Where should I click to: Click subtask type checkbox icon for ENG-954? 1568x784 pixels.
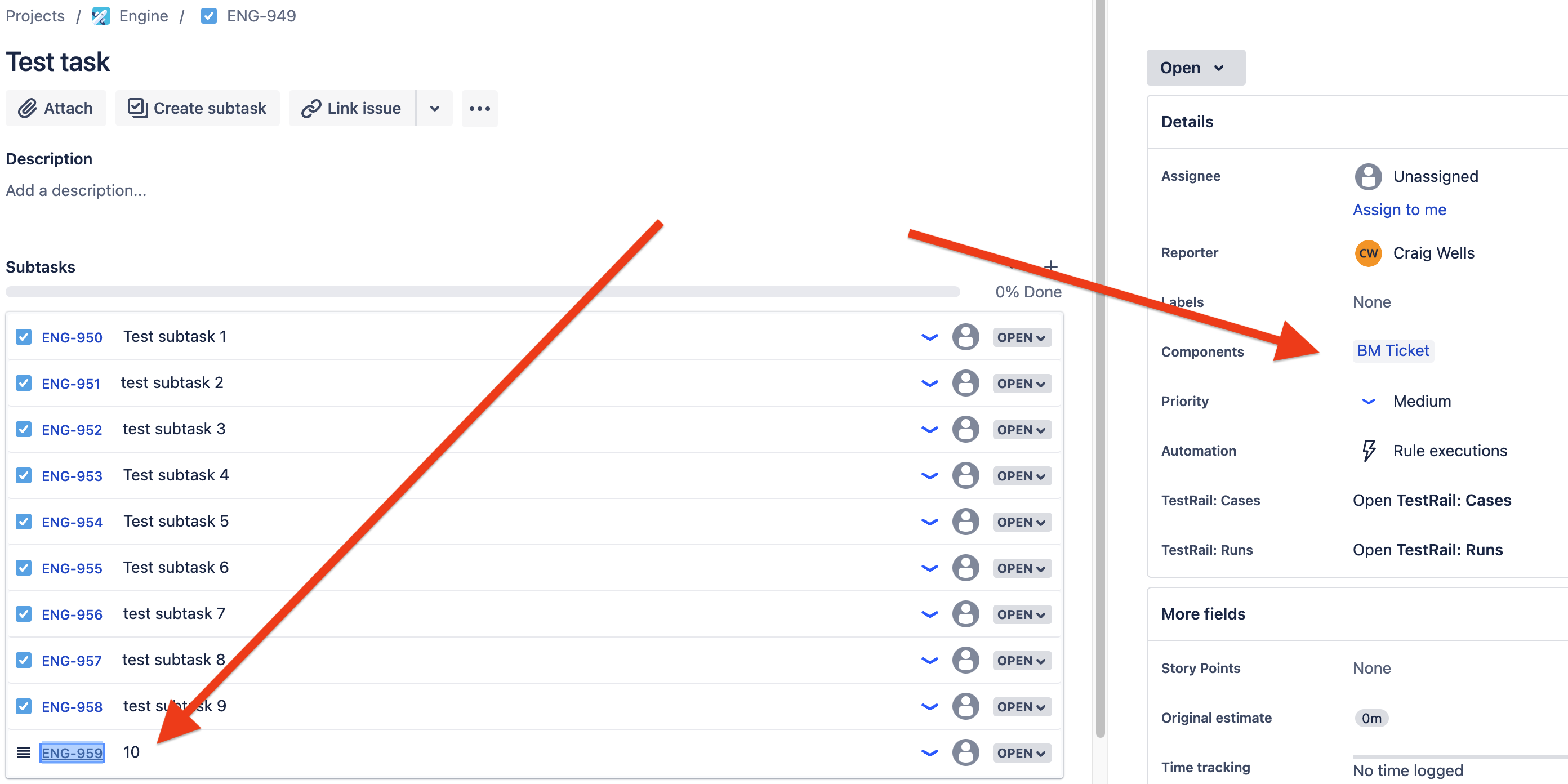click(x=24, y=522)
